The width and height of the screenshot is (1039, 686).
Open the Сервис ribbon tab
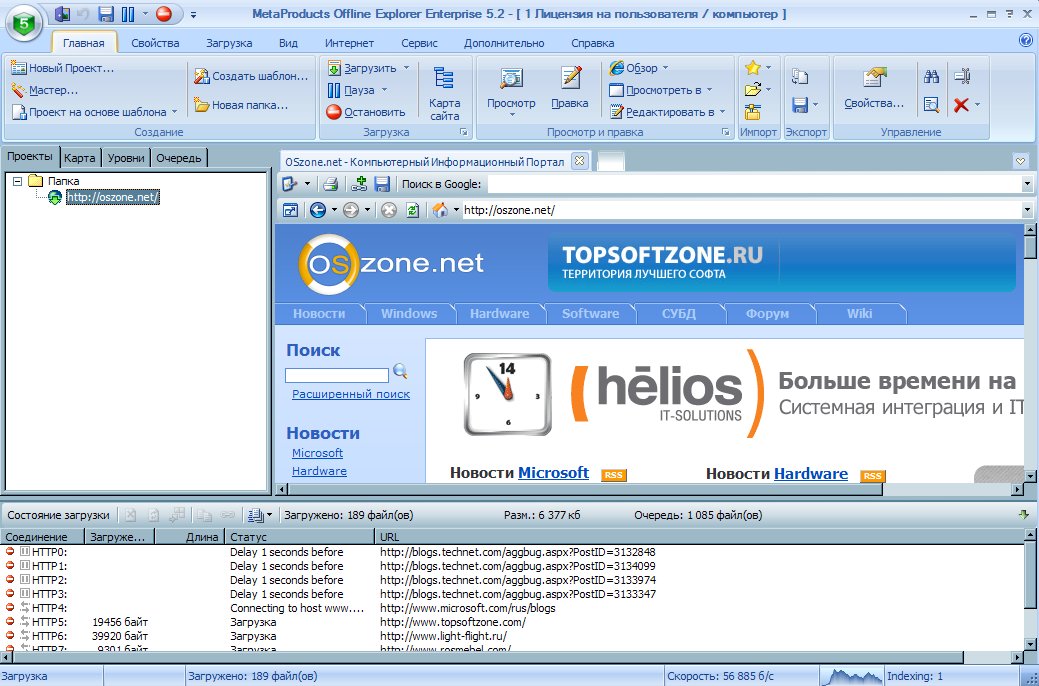click(419, 42)
